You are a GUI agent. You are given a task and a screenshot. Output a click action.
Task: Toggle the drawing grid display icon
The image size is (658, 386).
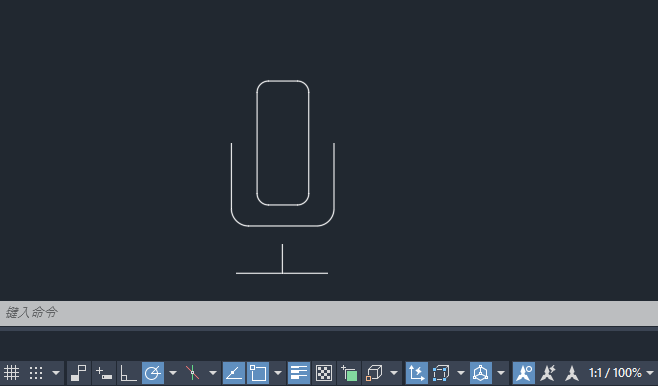(x=11, y=373)
